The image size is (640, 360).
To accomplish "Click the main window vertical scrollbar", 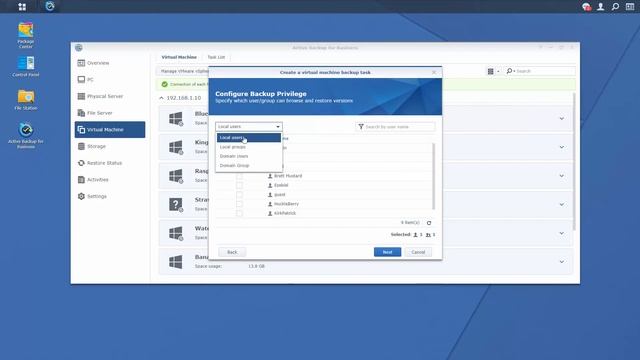I will [574, 161].
